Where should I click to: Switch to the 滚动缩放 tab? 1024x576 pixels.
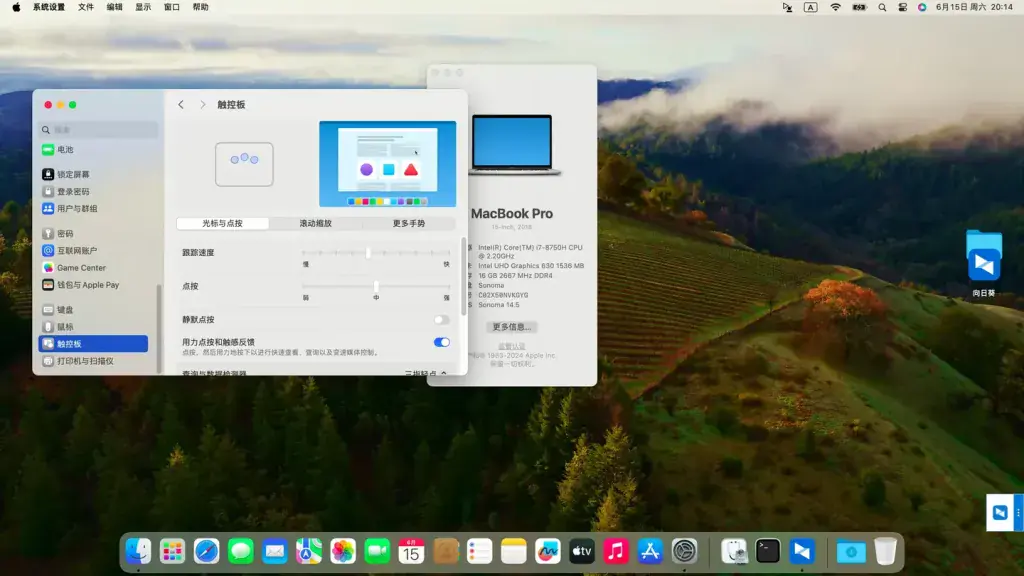(315, 223)
